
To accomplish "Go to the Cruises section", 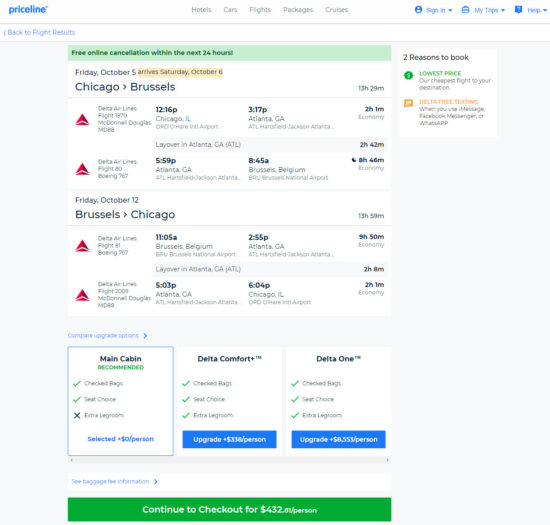I will [336, 9].
